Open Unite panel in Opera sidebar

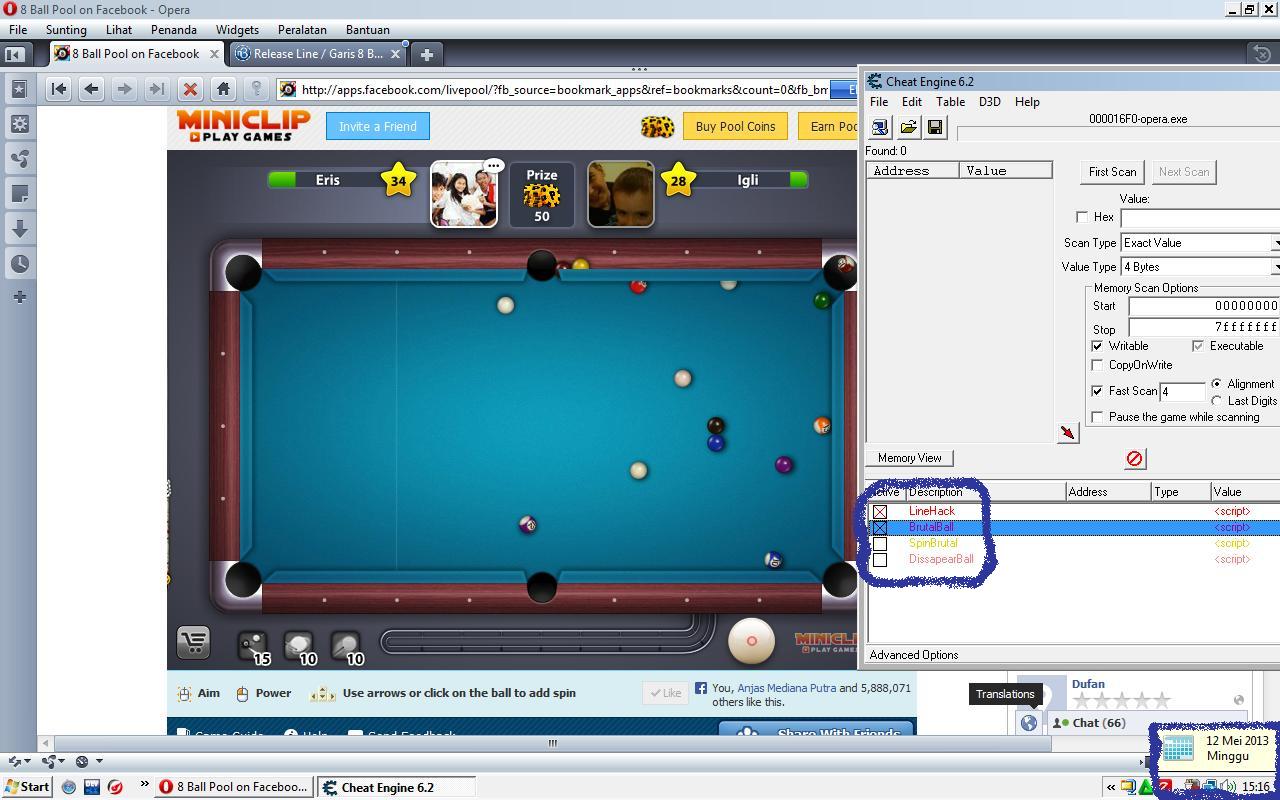tap(19, 159)
